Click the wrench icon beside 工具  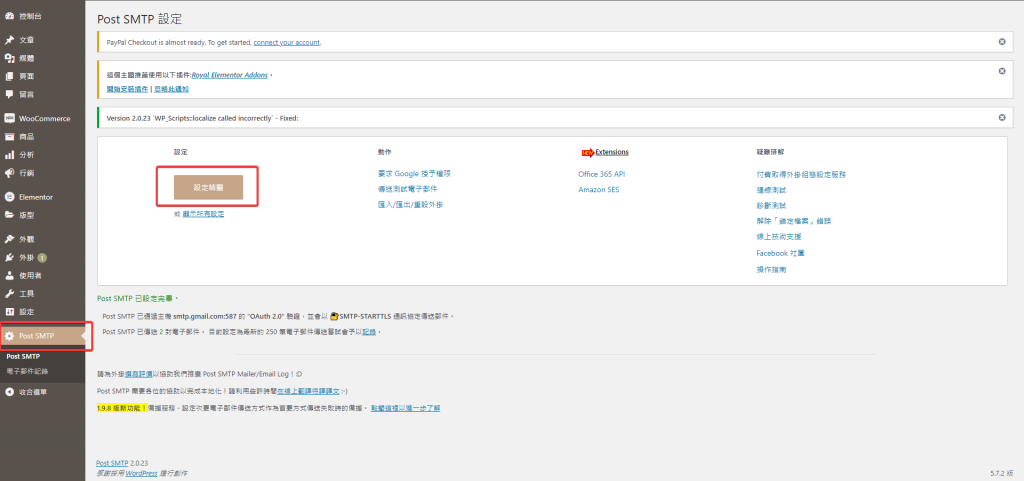point(10,293)
